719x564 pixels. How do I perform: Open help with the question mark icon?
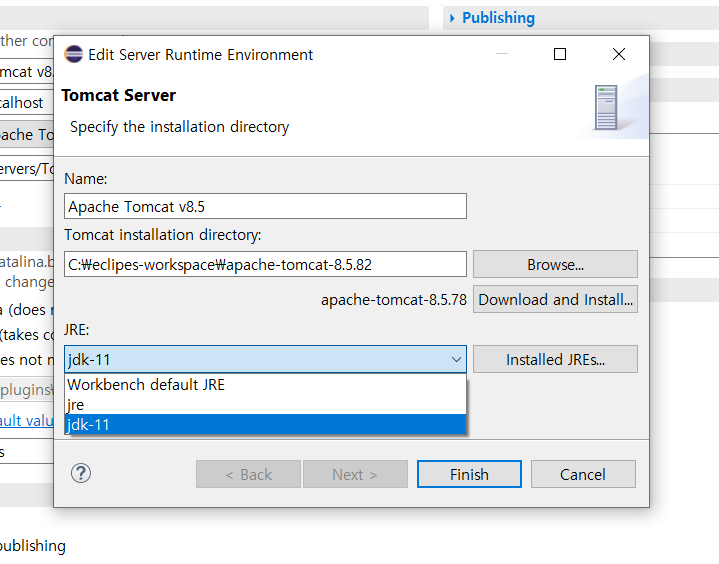[82, 473]
